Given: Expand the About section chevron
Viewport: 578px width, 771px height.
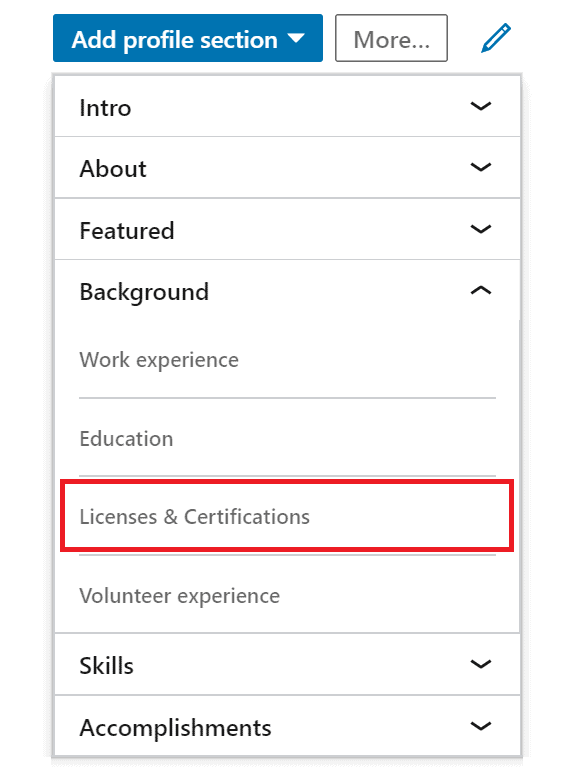Looking at the screenshot, I should click(481, 168).
